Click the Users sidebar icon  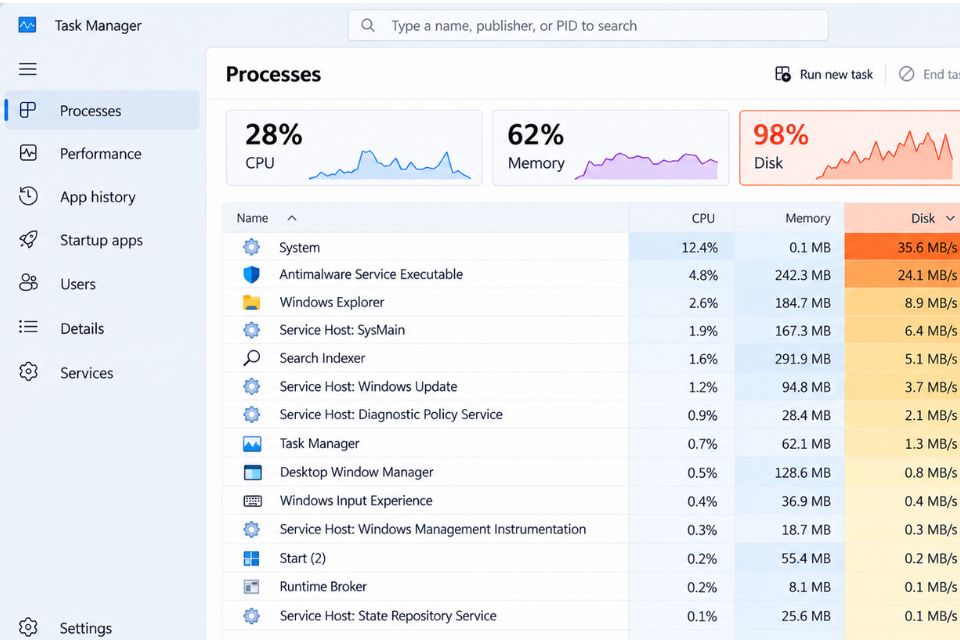[28, 283]
